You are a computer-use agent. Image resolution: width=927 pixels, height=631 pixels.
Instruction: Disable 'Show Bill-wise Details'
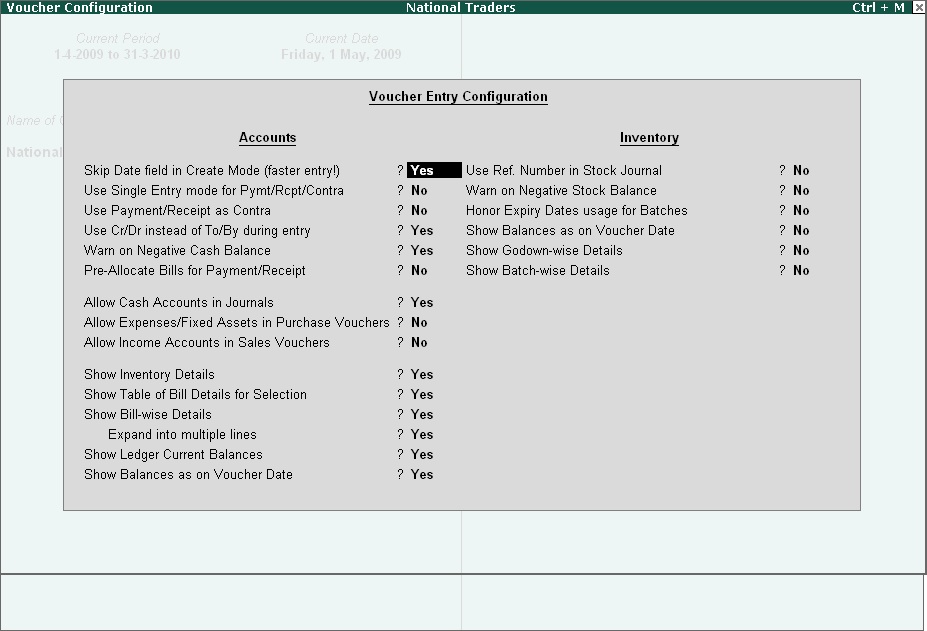tap(421, 414)
